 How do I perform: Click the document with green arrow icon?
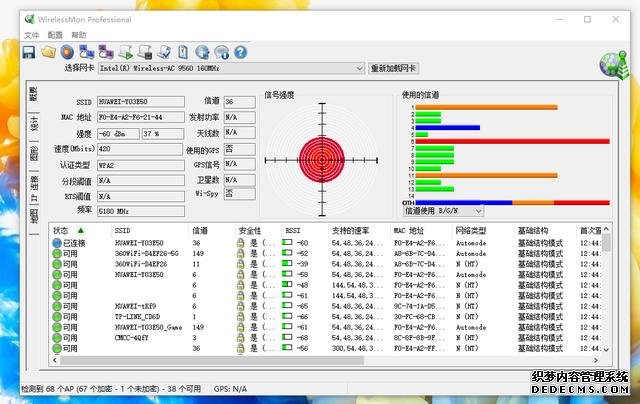tap(126, 52)
